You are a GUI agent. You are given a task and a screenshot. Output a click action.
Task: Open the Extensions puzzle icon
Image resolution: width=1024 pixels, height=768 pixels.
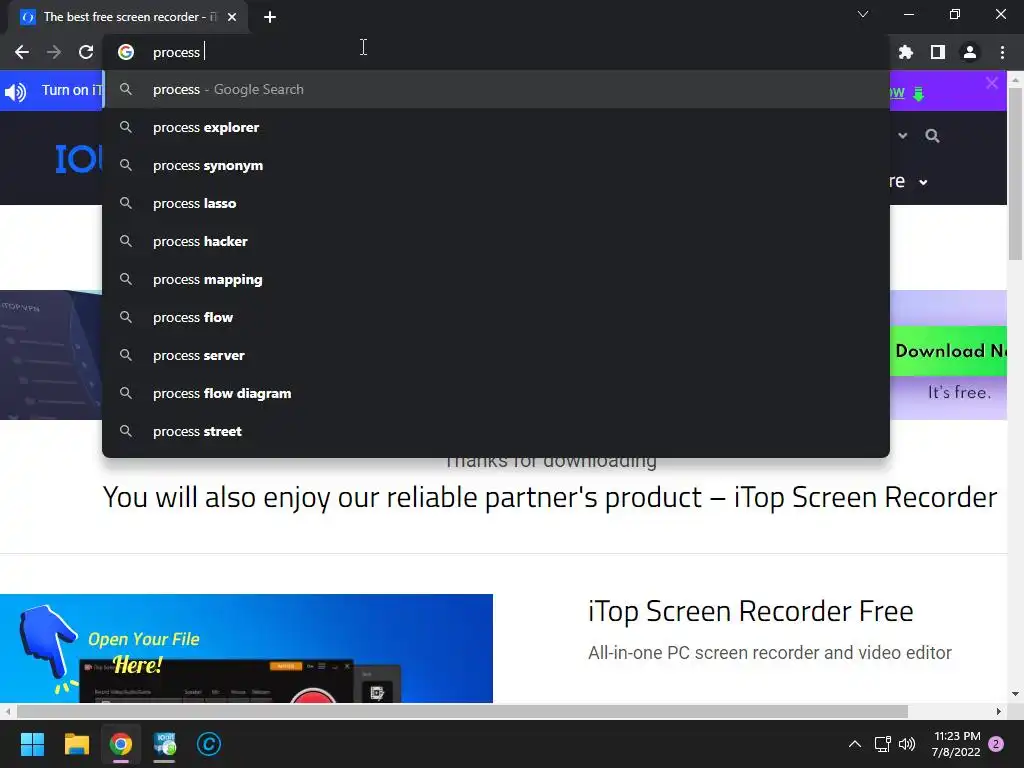coord(906,52)
